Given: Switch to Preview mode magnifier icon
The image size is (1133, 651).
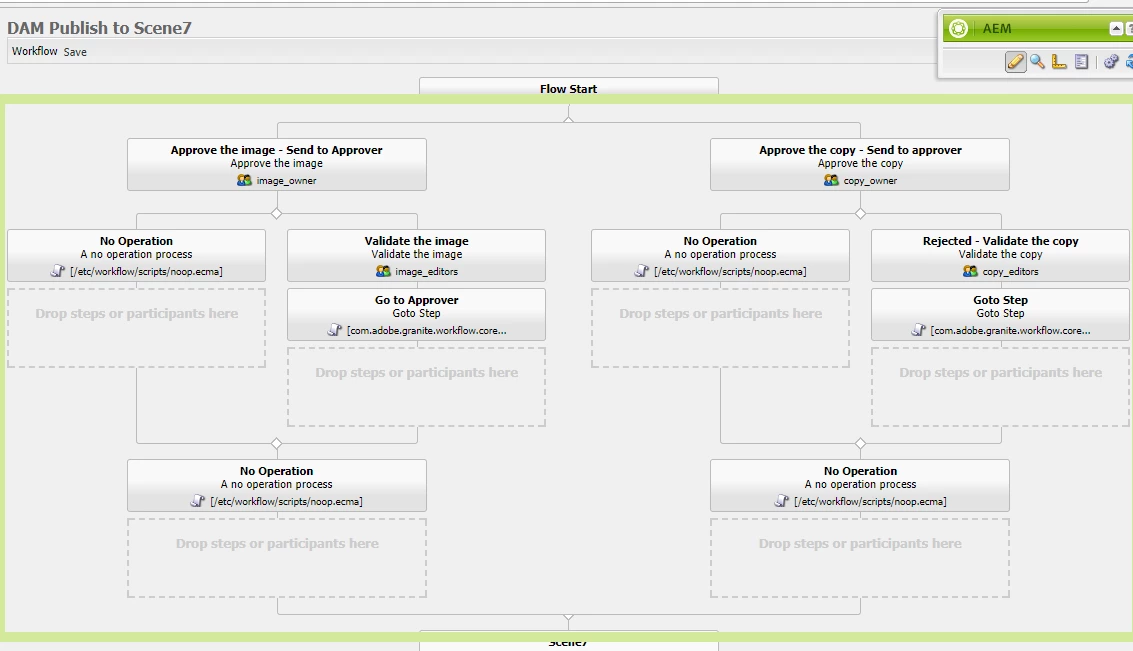Looking at the screenshot, I should 1038,62.
